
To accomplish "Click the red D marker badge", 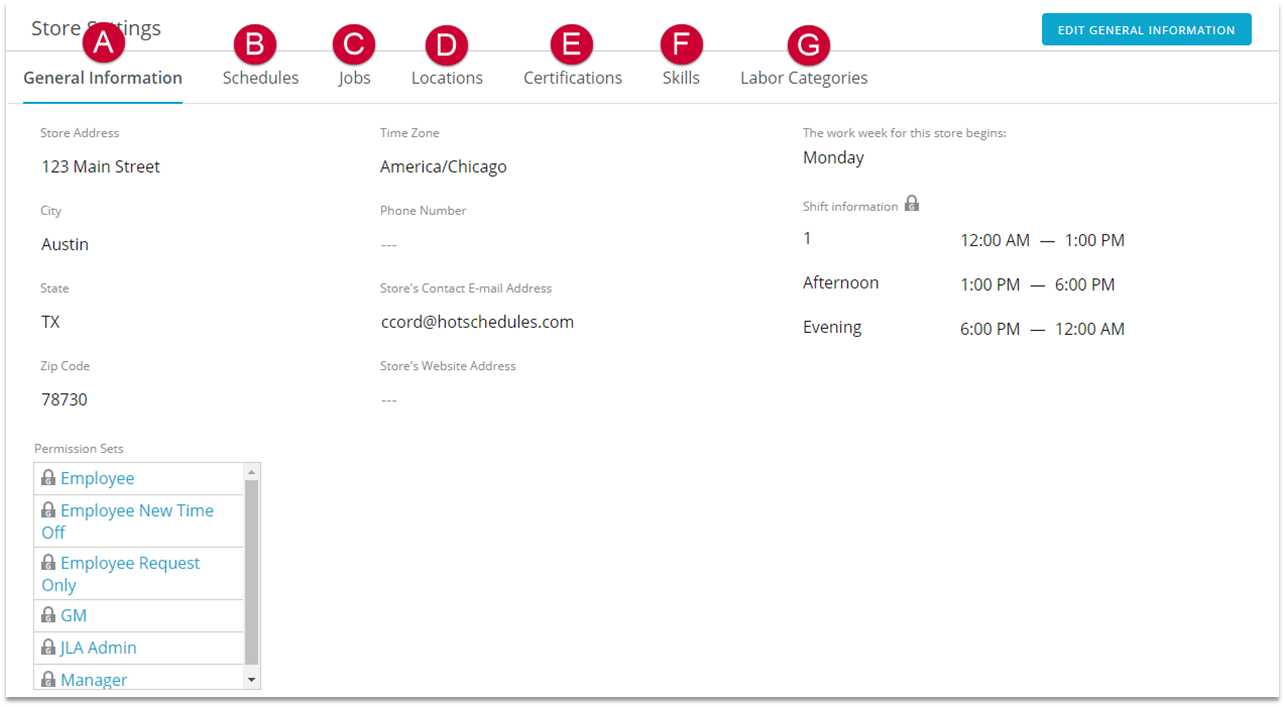I will (446, 44).
